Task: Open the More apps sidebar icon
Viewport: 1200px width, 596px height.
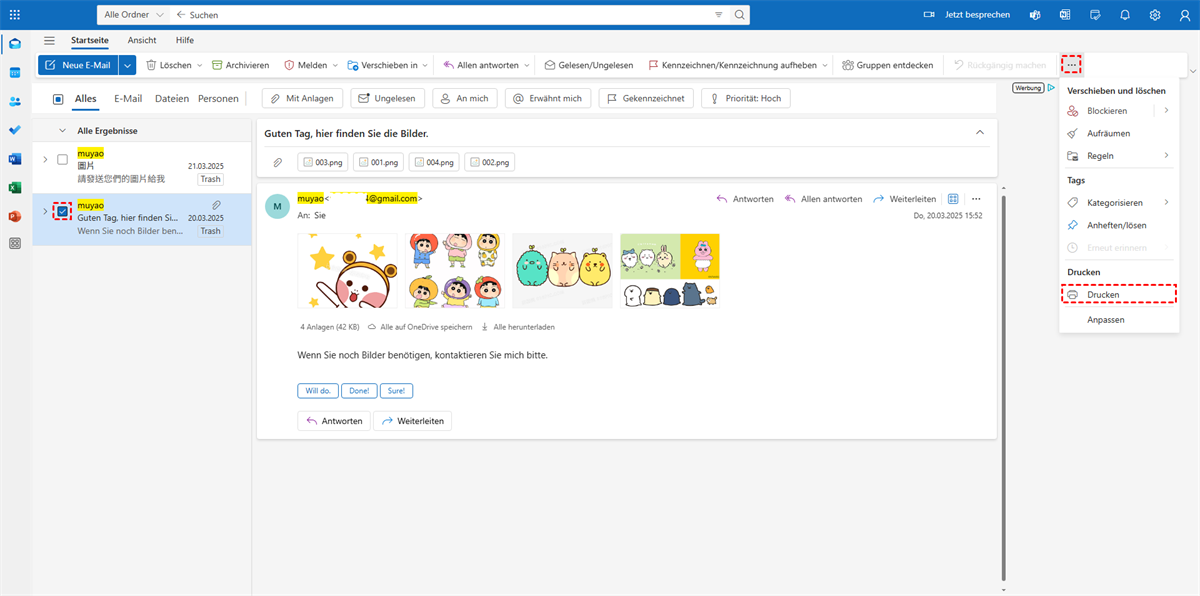Action: tap(15, 244)
